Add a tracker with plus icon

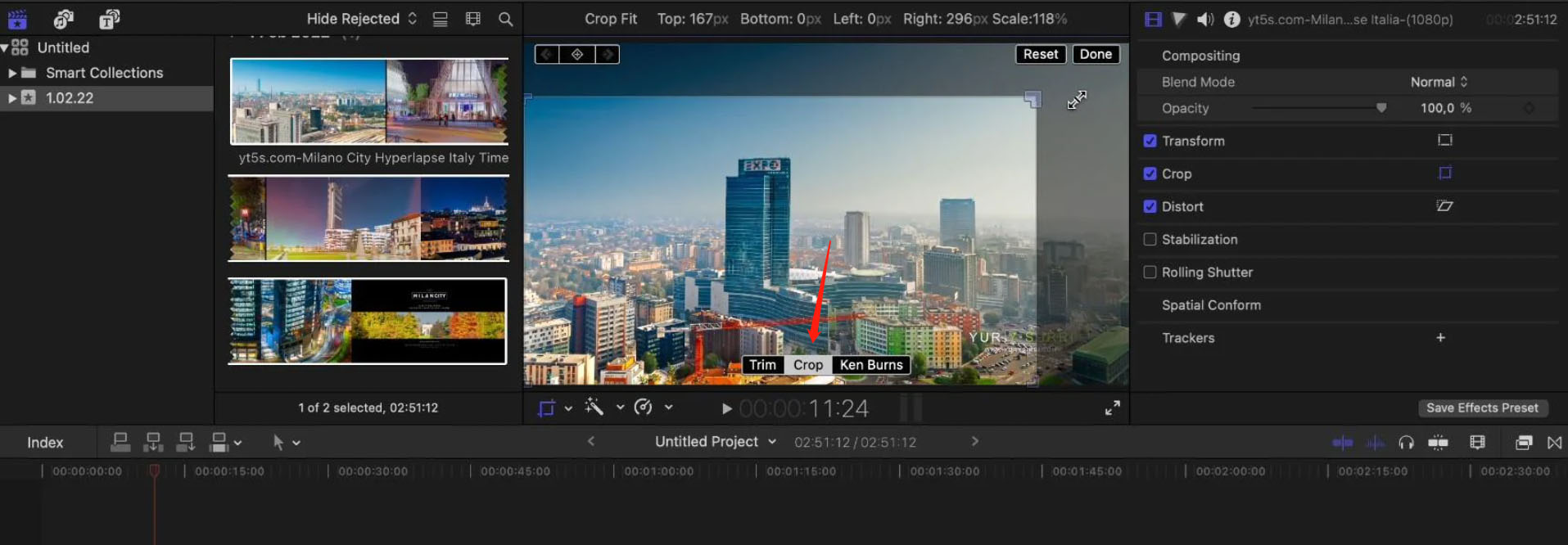1440,337
